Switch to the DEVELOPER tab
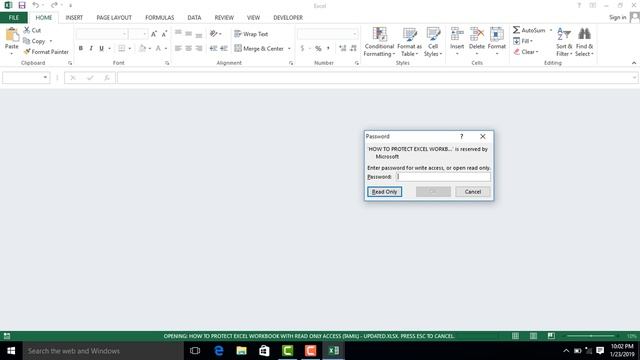This screenshot has width=640, height=360. click(288, 18)
